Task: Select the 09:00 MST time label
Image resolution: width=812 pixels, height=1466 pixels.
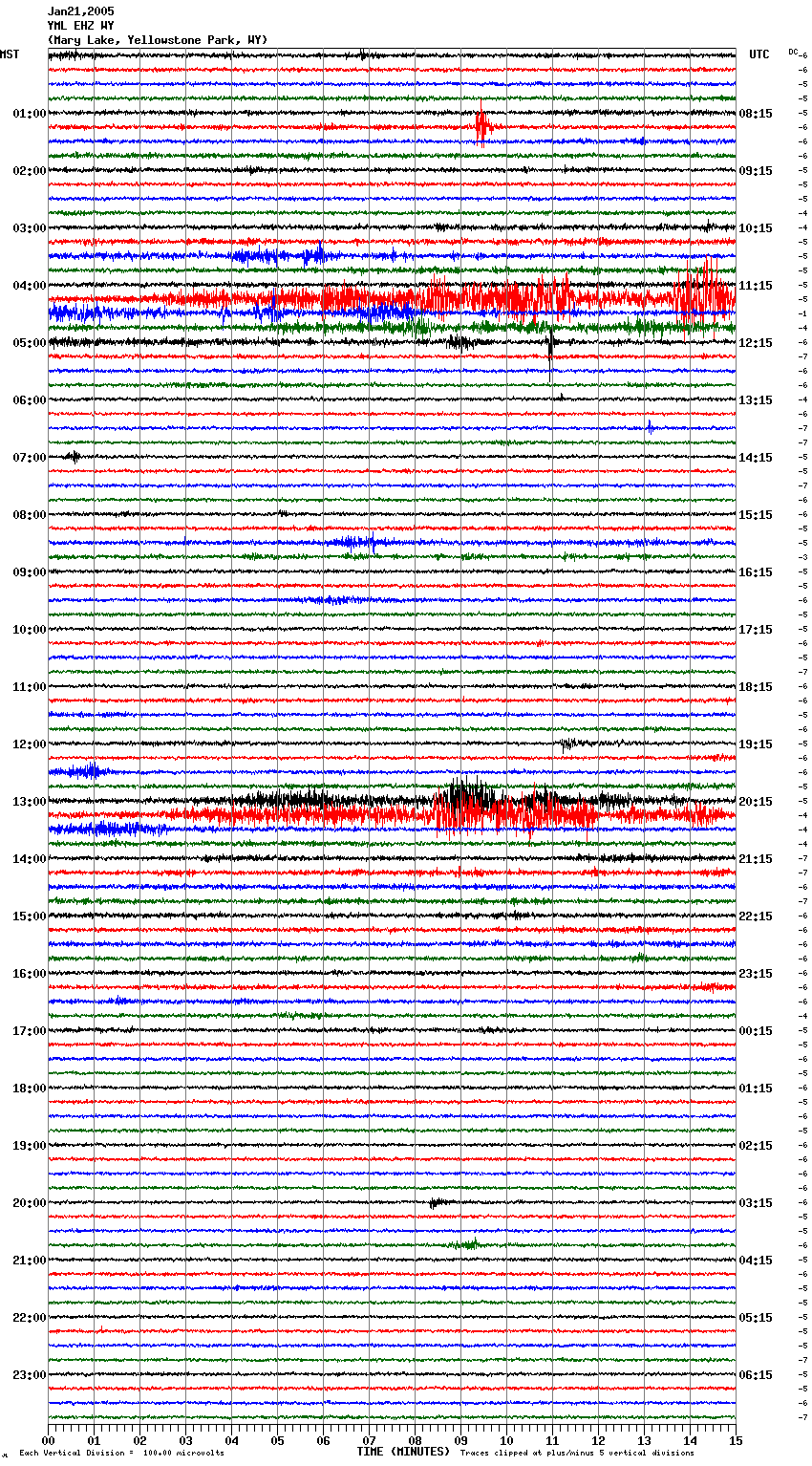Action: pos(30,572)
